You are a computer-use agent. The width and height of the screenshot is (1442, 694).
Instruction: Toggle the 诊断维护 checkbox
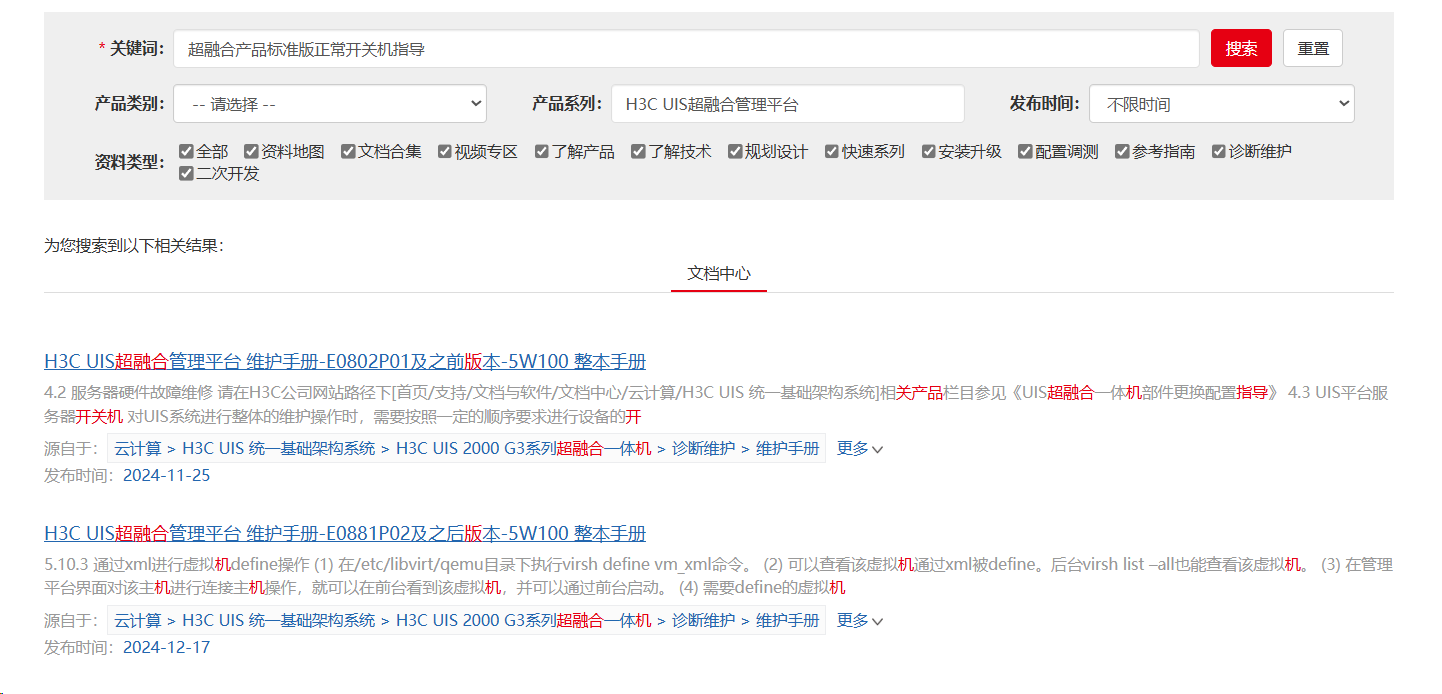pyautogui.click(x=1219, y=151)
